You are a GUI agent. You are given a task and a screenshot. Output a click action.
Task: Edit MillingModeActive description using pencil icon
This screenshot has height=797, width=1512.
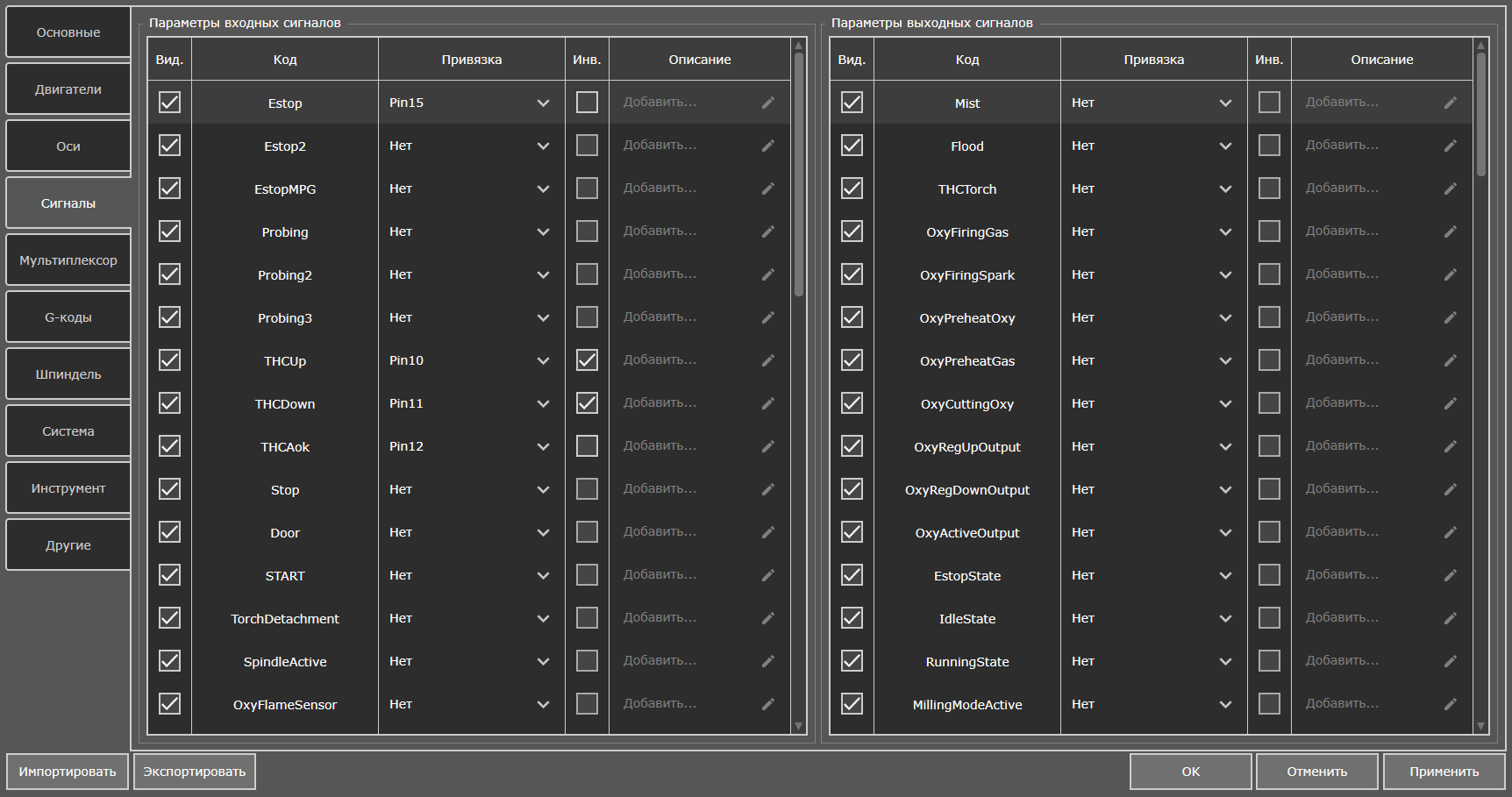(1450, 704)
